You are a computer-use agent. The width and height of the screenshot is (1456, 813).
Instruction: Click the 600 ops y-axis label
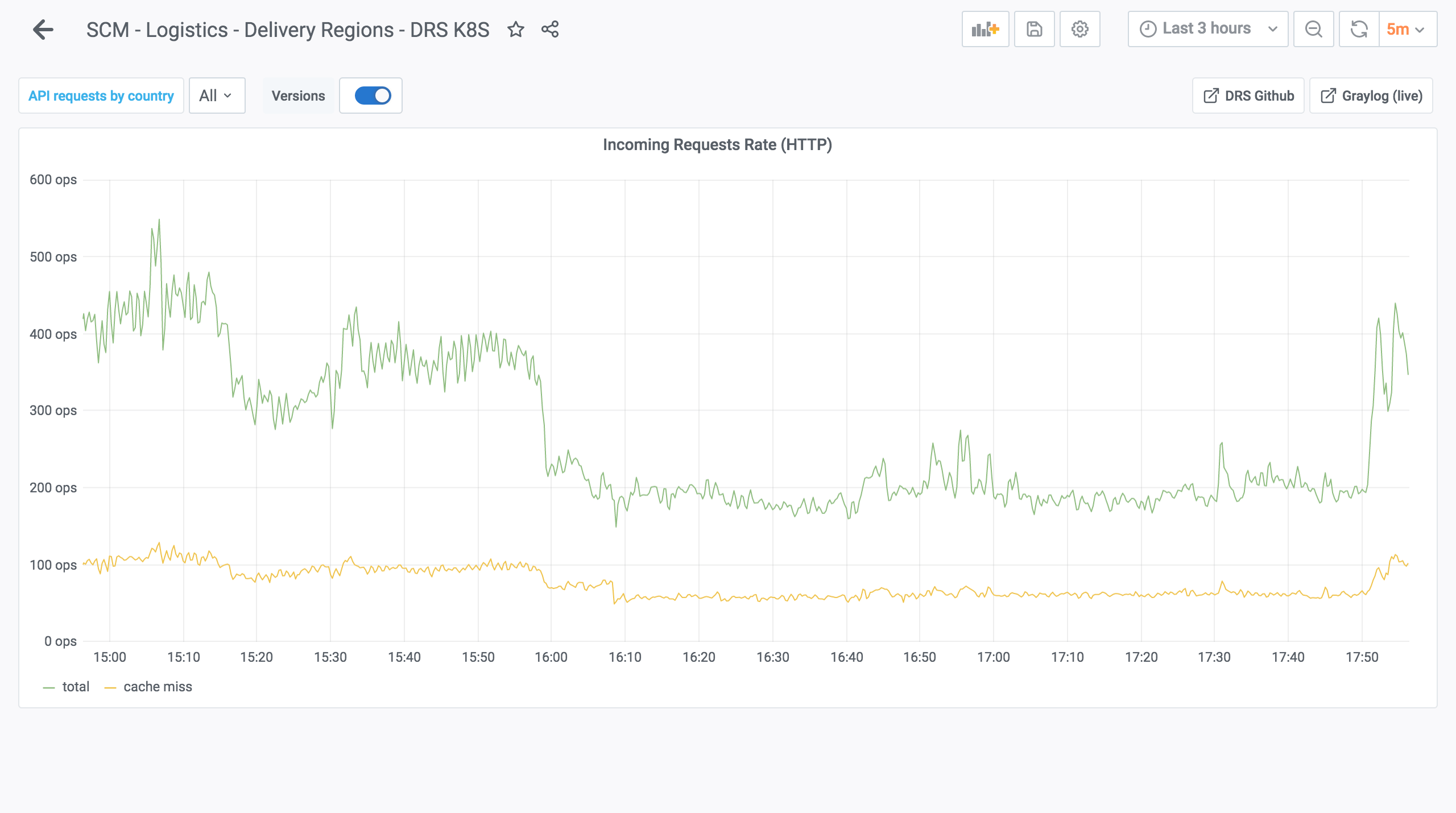[53, 180]
